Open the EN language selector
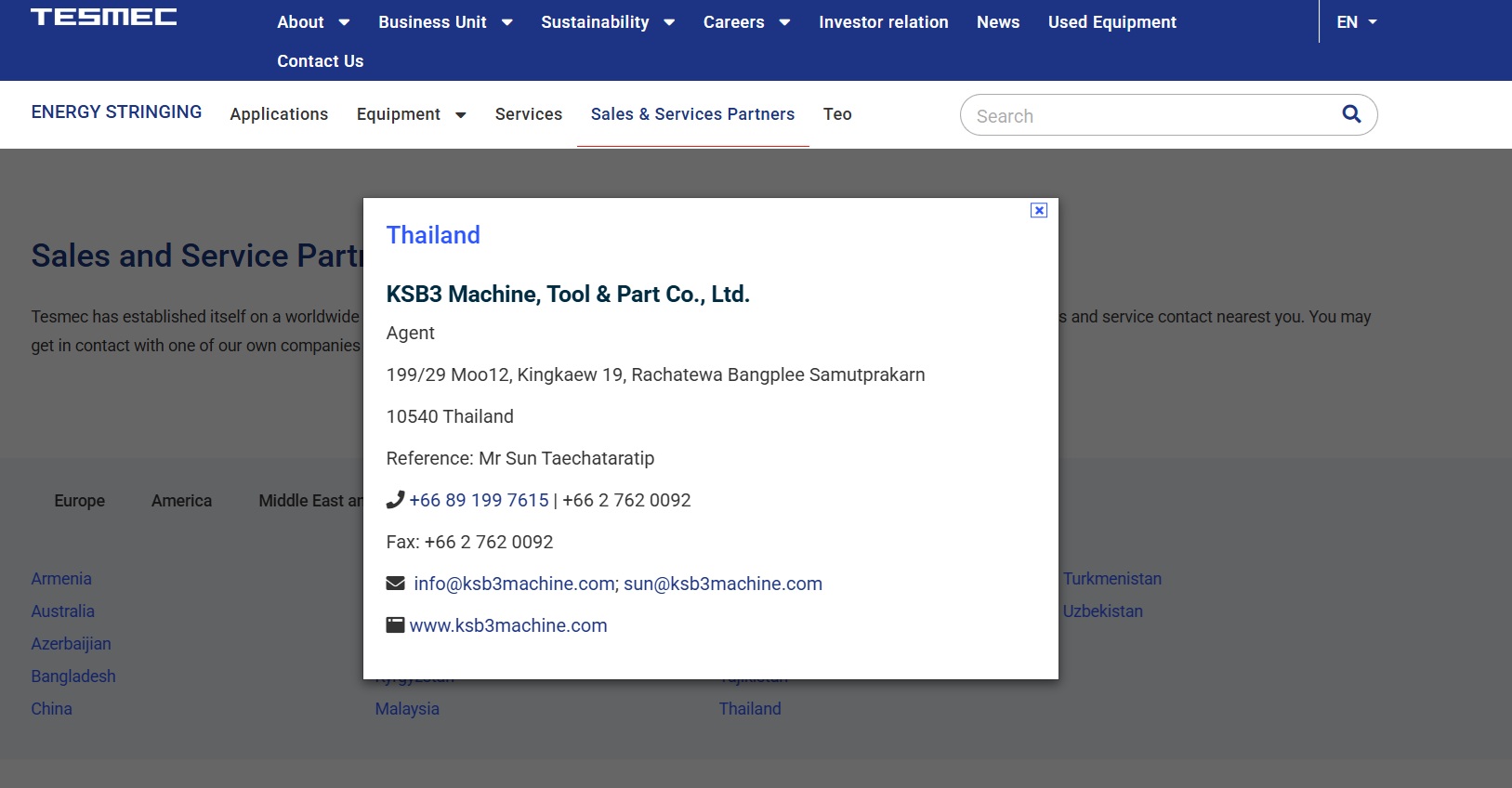Image resolution: width=1512 pixels, height=788 pixels. [1357, 22]
